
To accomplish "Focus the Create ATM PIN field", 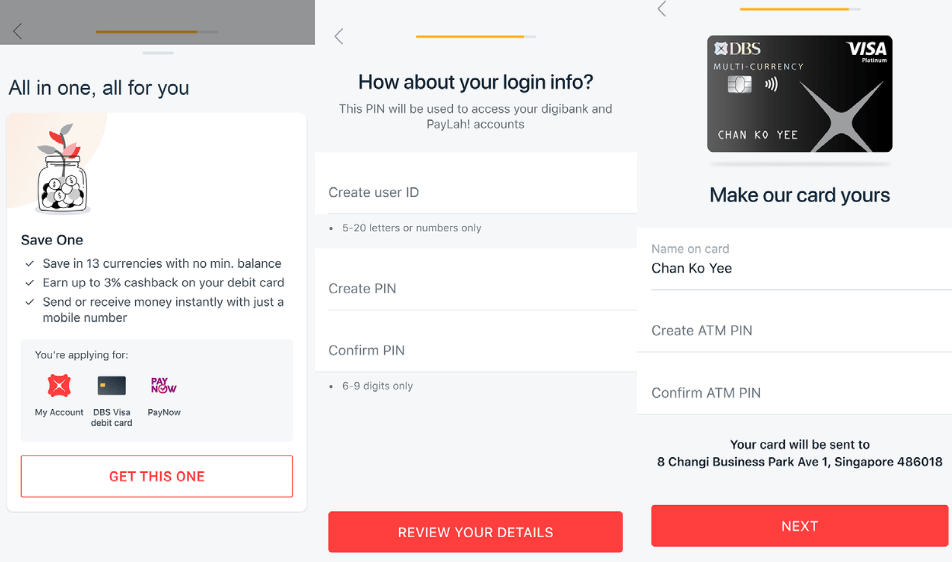I will pos(794,331).
